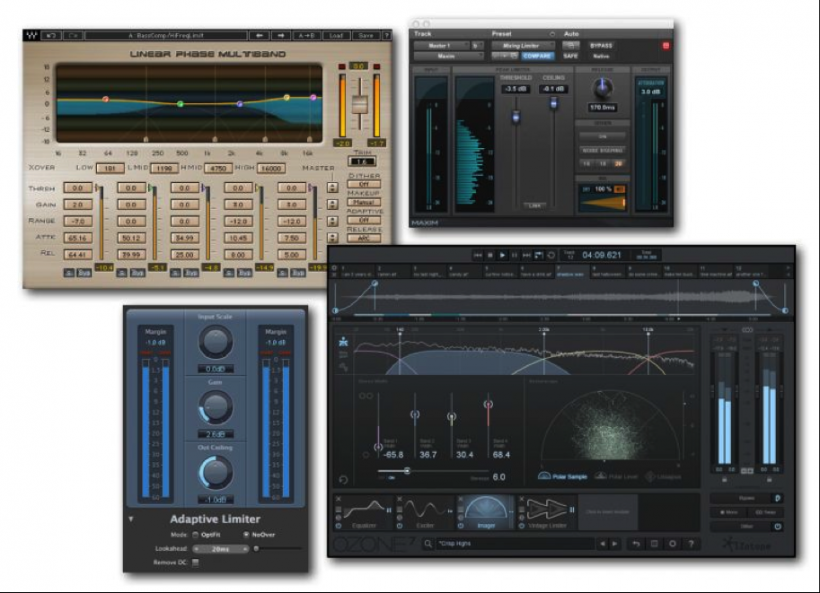Switch to Polar Level vectorscope view
Image resolution: width=820 pixels, height=593 pixels.
pyautogui.click(x=616, y=476)
